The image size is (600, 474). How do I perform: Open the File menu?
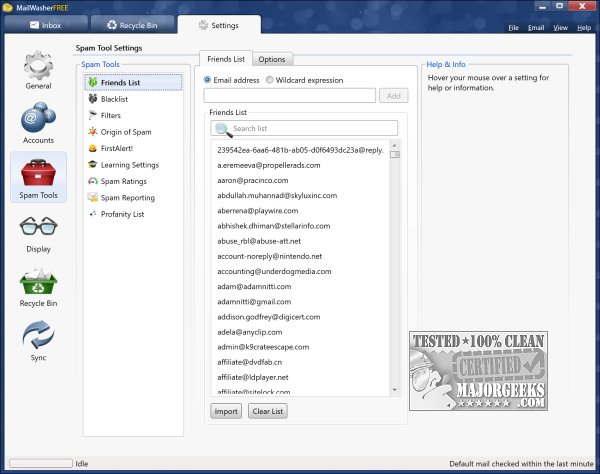pyautogui.click(x=514, y=28)
